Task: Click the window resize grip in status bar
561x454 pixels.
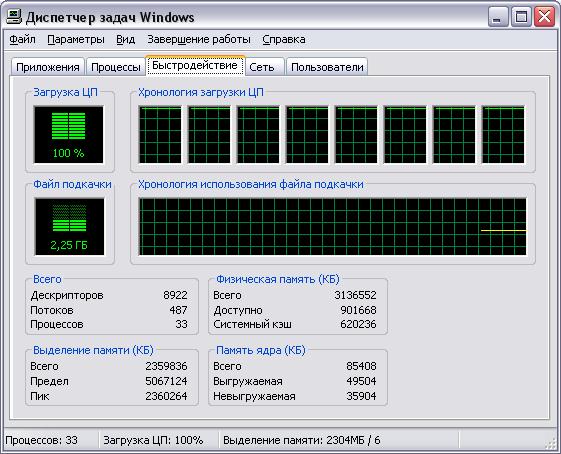Action: point(551,444)
